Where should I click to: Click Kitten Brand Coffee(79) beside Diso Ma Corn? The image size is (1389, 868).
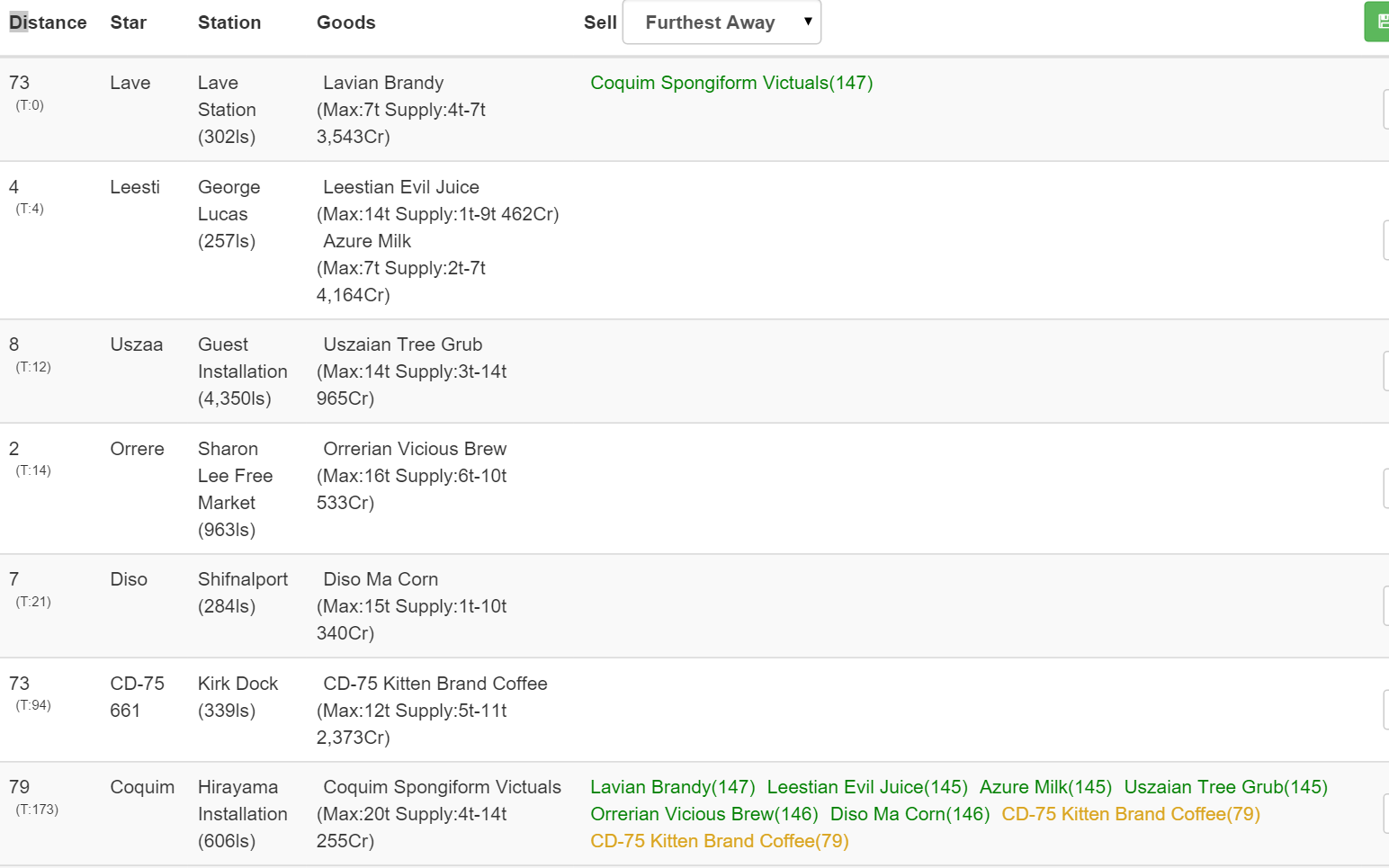[x=1130, y=814]
